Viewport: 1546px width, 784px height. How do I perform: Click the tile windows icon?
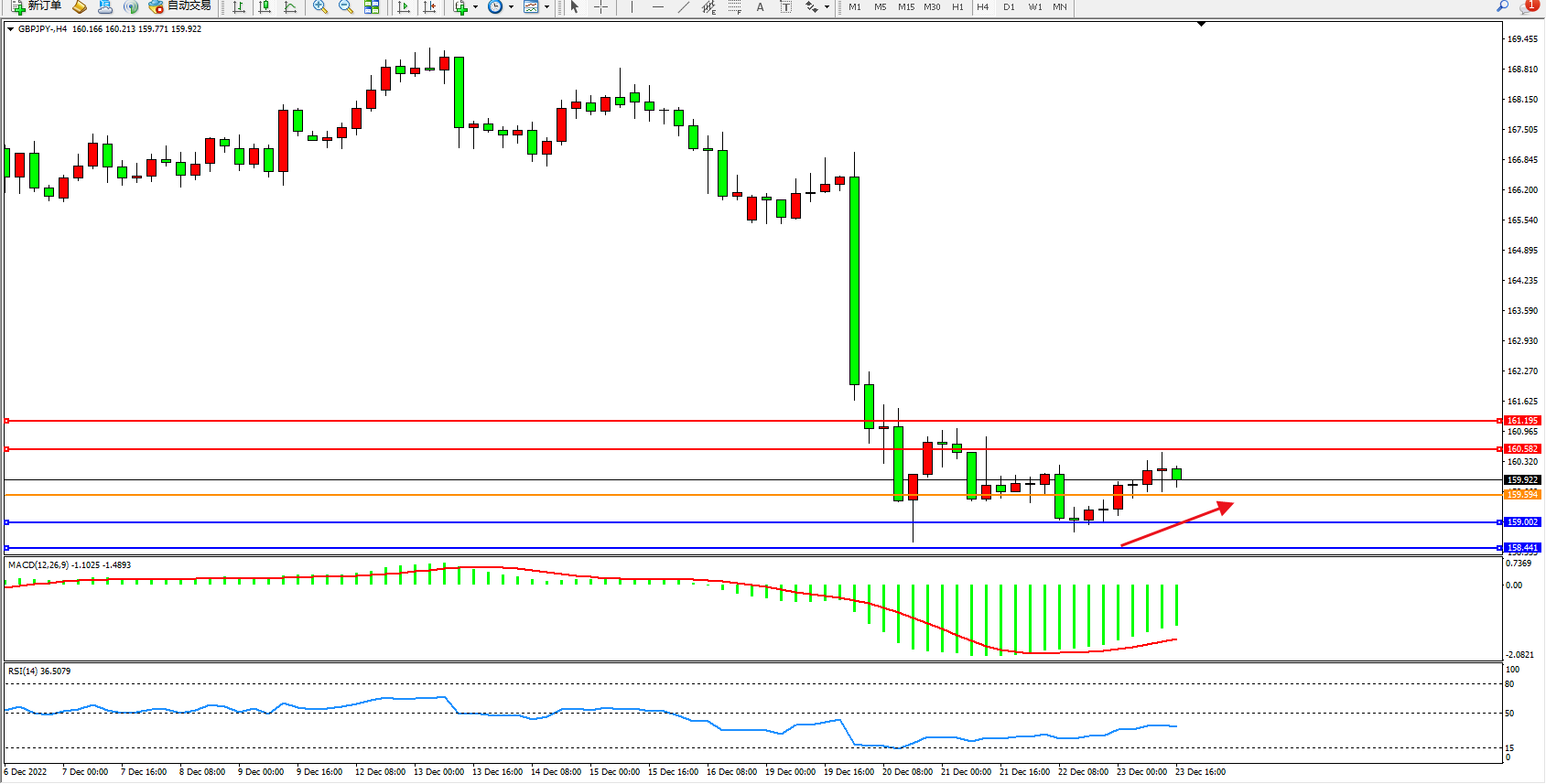point(372,7)
